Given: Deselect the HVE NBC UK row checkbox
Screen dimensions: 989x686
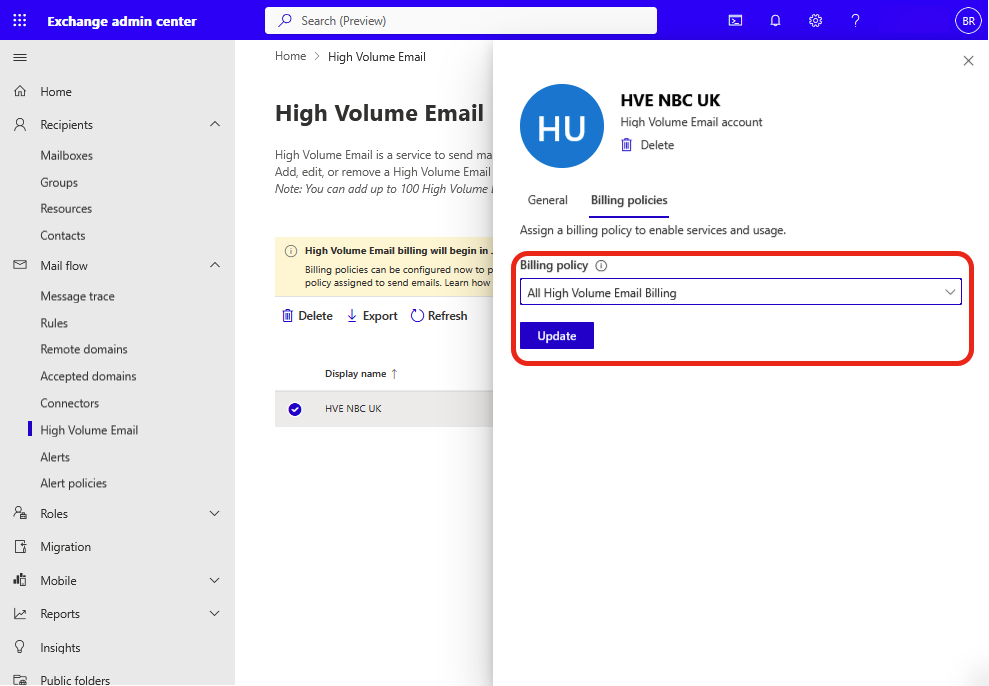Looking at the screenshot, I should [x=295, y=409].
